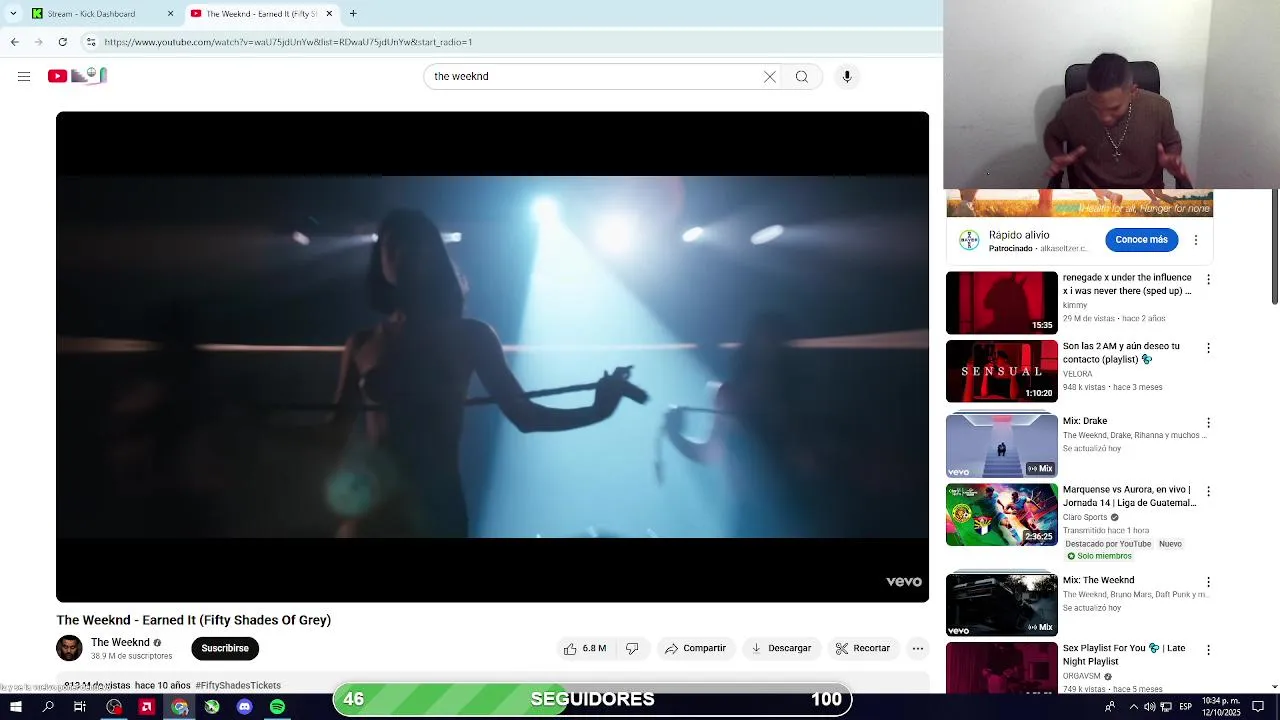Click the Conoce más ad button
Screen dimensions: 1280x720
coord(1141,240)
